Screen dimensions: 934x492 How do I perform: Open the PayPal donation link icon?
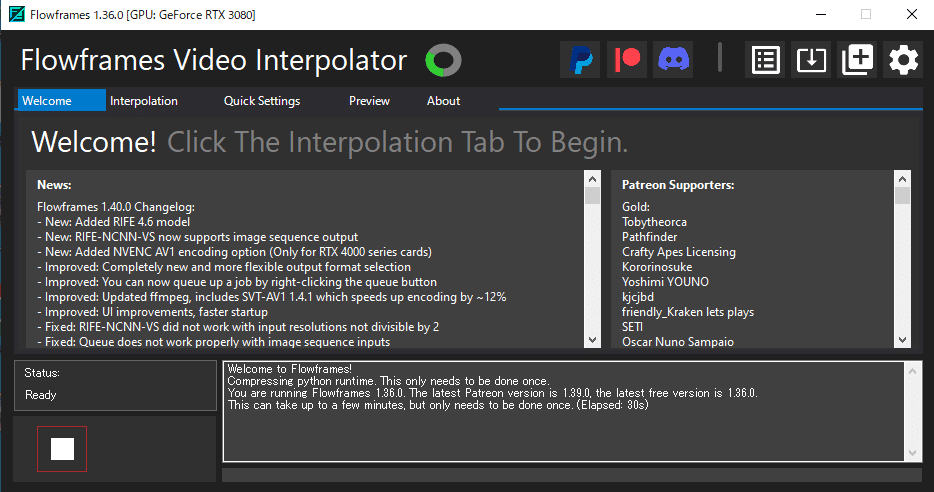click(580, 60)
